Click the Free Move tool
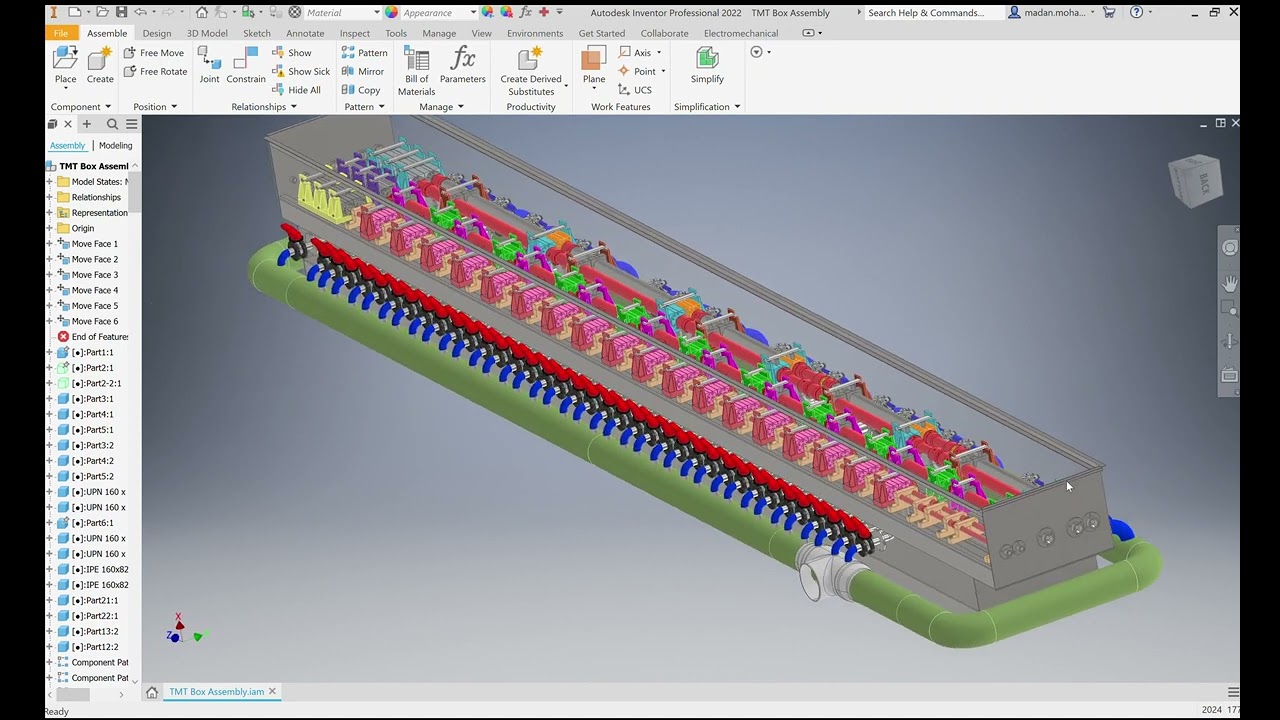Viewport: 1280px width, 720px height. [x=154, y=53]
